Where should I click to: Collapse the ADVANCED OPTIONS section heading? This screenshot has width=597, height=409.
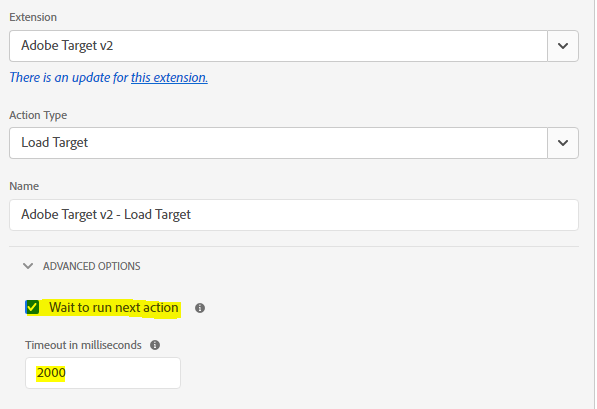tap(91, 266)
